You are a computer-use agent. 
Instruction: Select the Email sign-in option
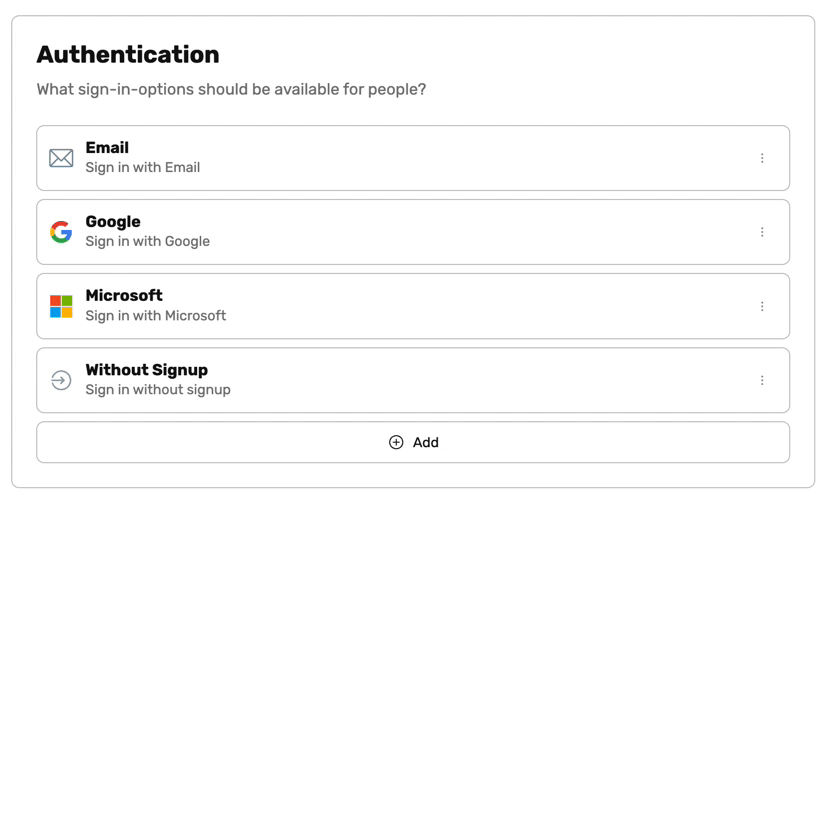click(x=400, y=158)
